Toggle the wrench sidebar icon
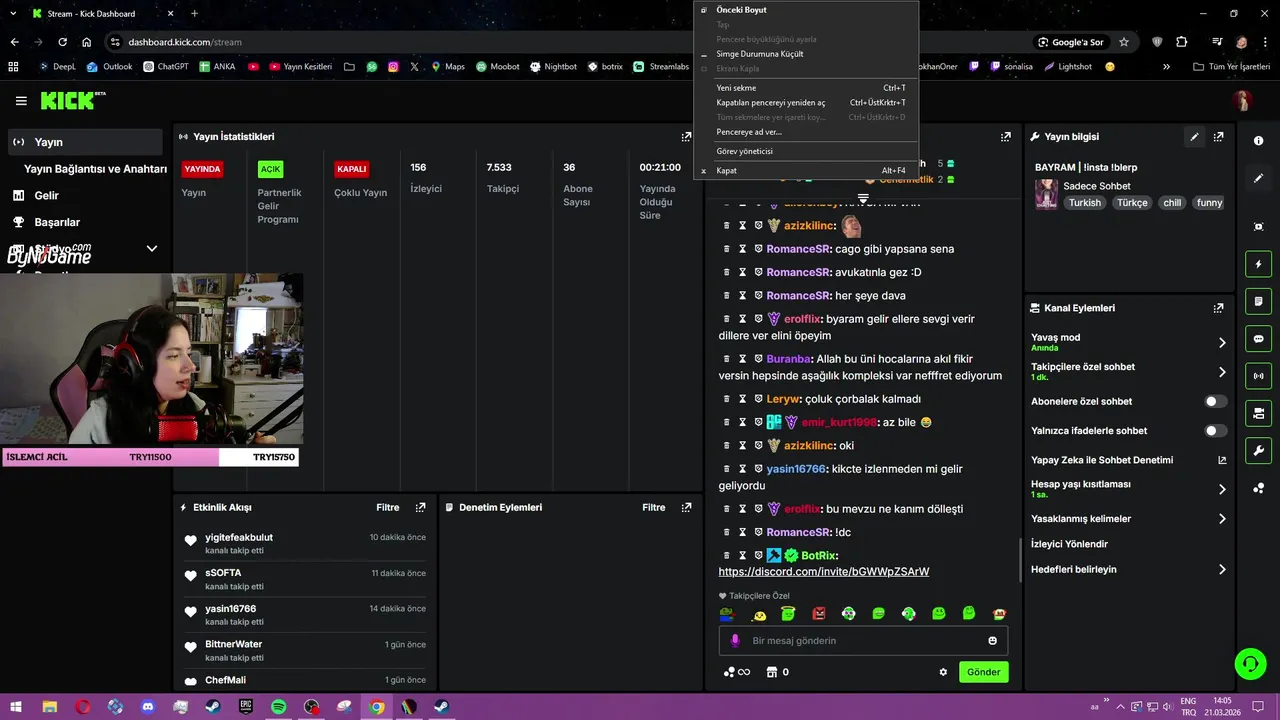Image resolution: width=1280 pixels, height=720 pixels. 1258,450
